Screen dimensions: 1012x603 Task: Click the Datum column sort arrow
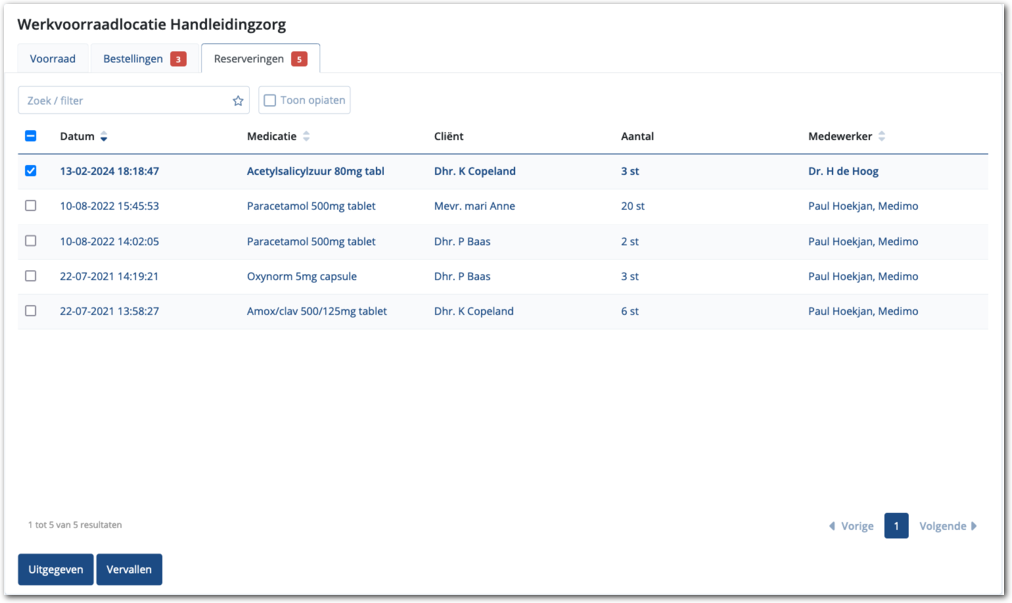(x=104, y=137)
